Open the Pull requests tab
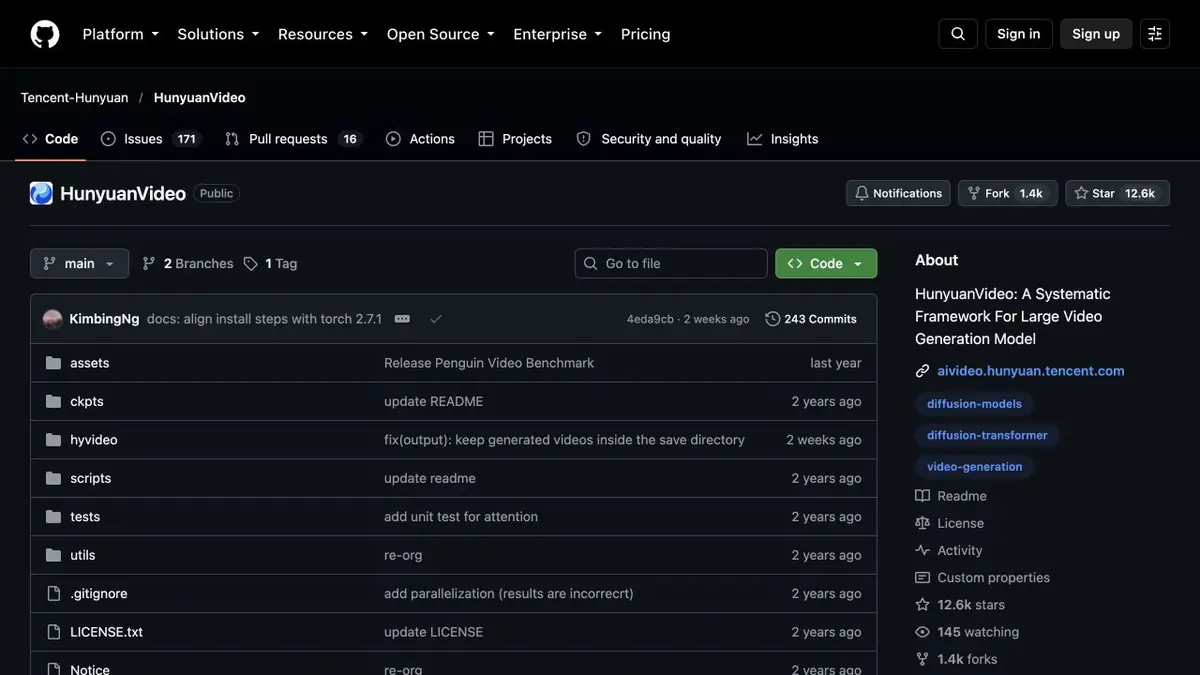Image resolution: width=1200 pixels, height=675 pixels. (x=292, y=139)
